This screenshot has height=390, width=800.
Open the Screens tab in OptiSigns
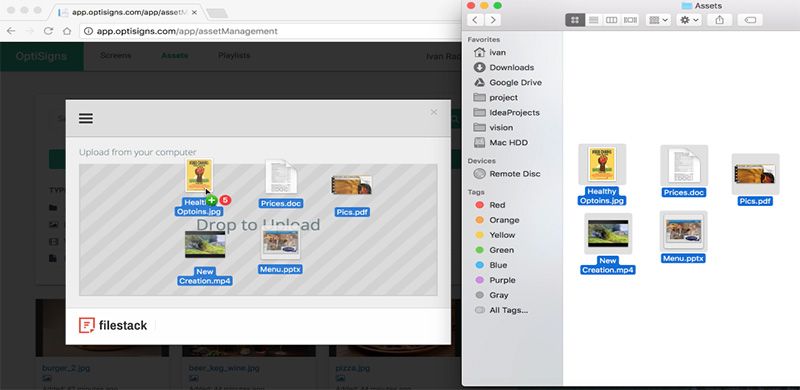pyautogui.click(x=116, y=56)
